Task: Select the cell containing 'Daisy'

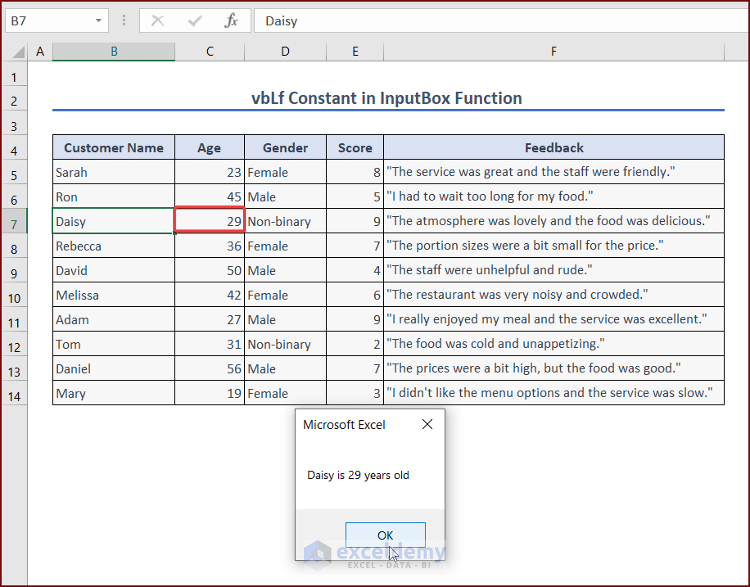Action: click(114, 221)
